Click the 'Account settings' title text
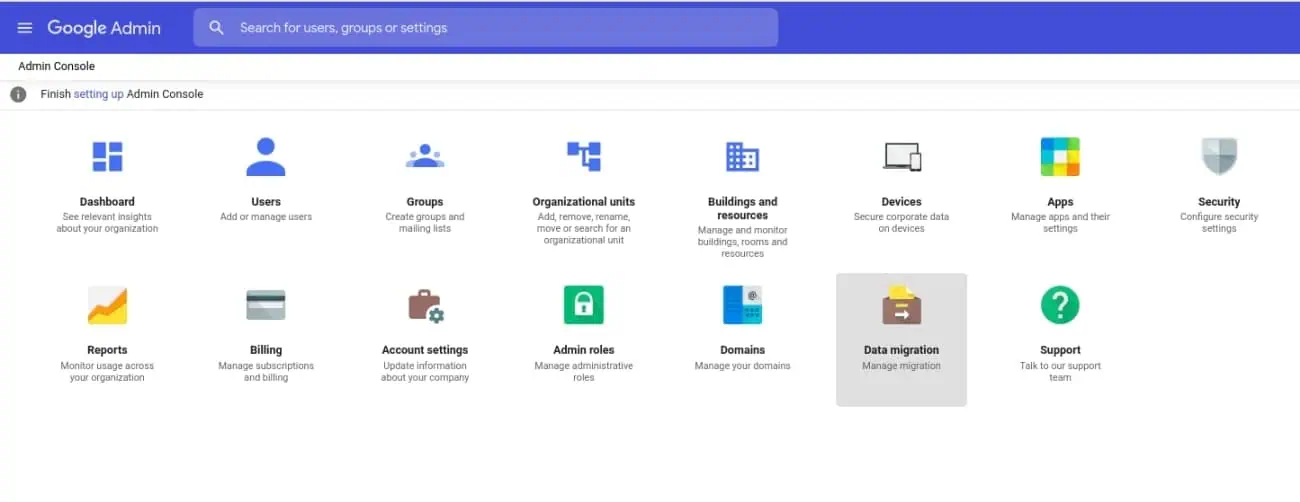This screenshot has width=1300, height=502. [425, 350]
